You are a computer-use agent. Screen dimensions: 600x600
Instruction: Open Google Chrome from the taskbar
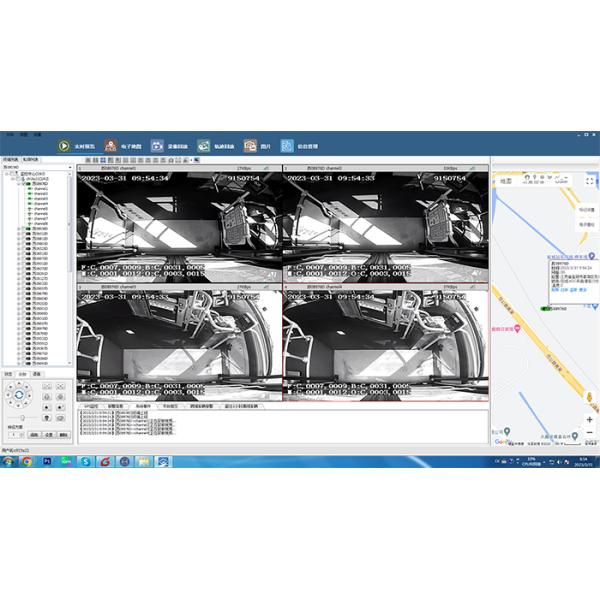point(27,461)
